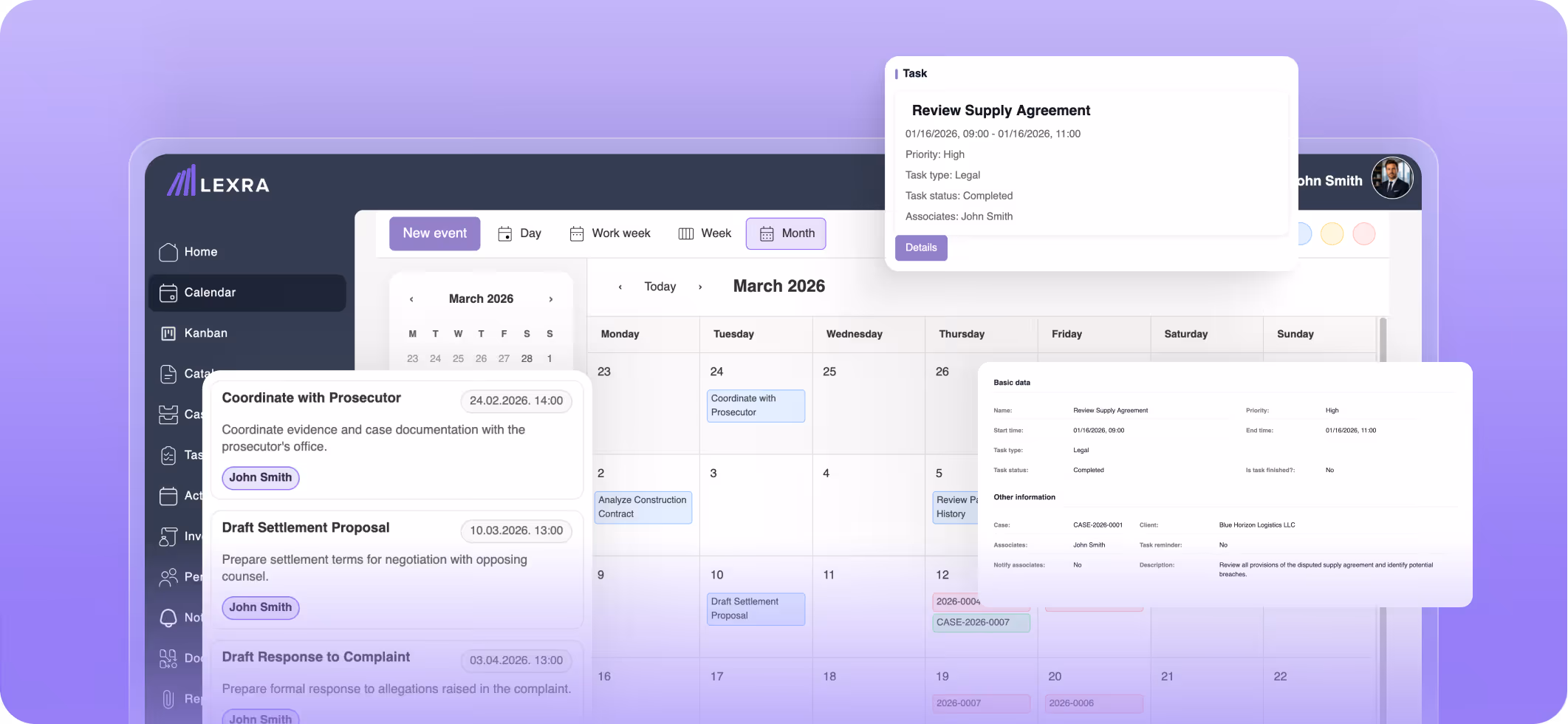Open the Draft Settlement Proposal calendar event
1568x724 pixels.
(x=756, y=609)
